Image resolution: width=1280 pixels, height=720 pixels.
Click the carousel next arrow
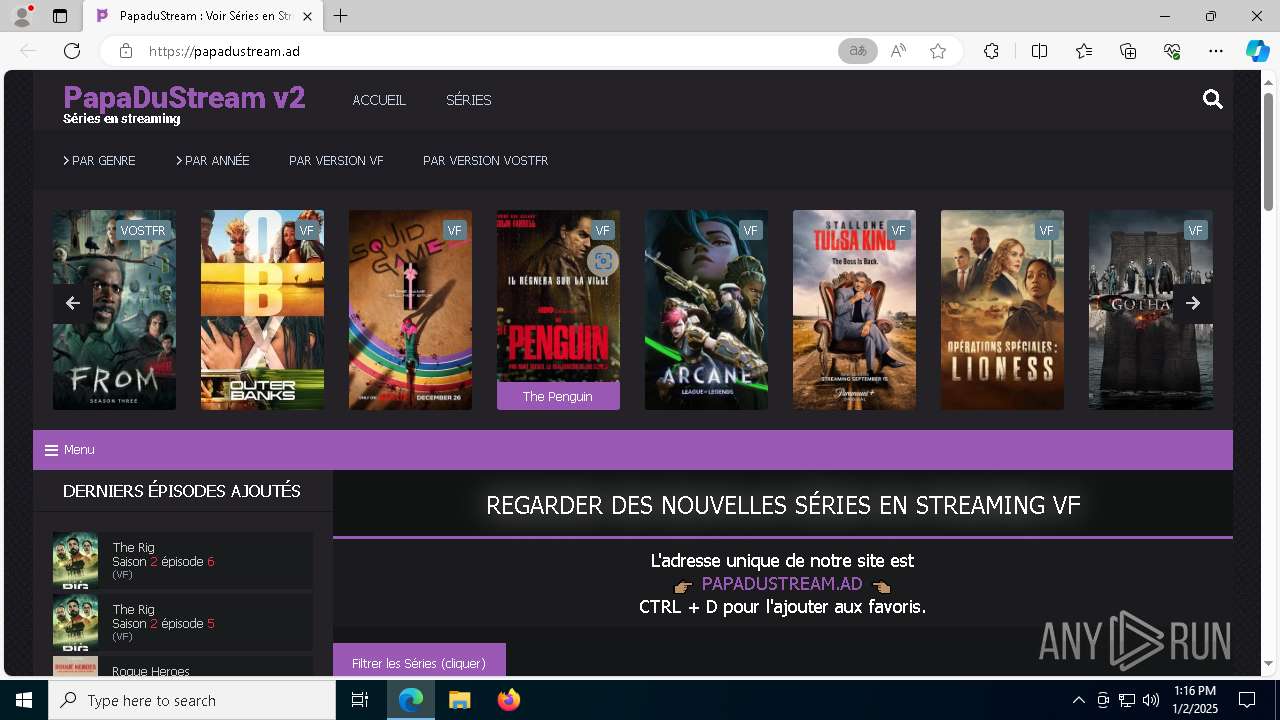[x=1193, y=303]
